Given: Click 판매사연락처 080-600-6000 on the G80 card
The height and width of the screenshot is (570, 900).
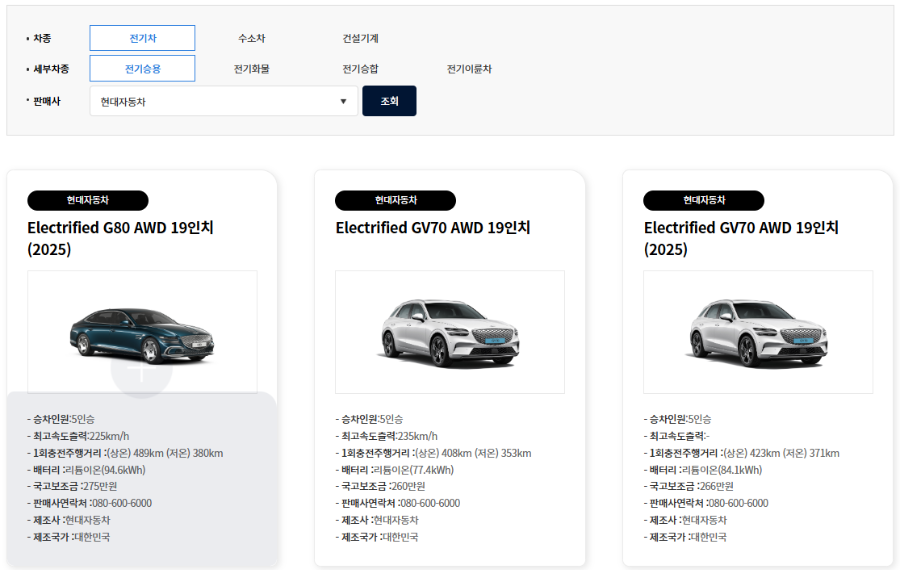Looking at the screenshot, I should [90, 503].
